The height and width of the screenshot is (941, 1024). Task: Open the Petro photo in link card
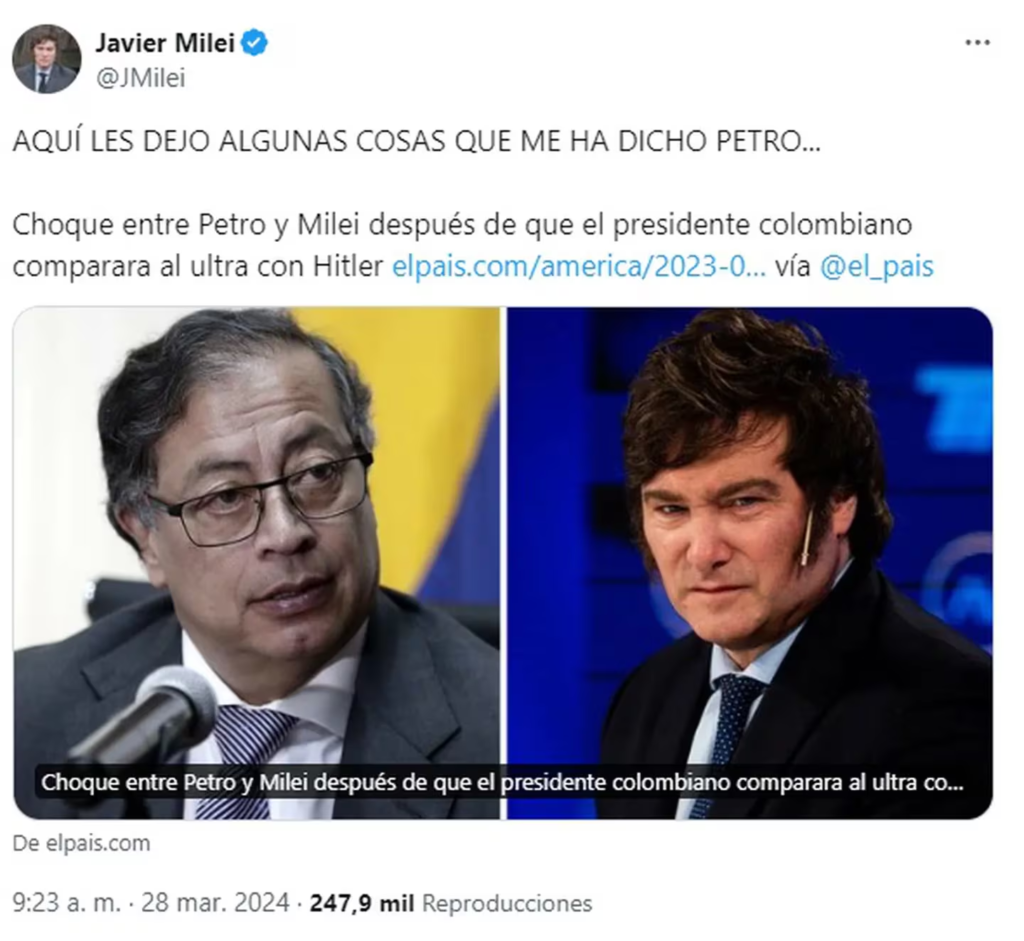[257, 562]
